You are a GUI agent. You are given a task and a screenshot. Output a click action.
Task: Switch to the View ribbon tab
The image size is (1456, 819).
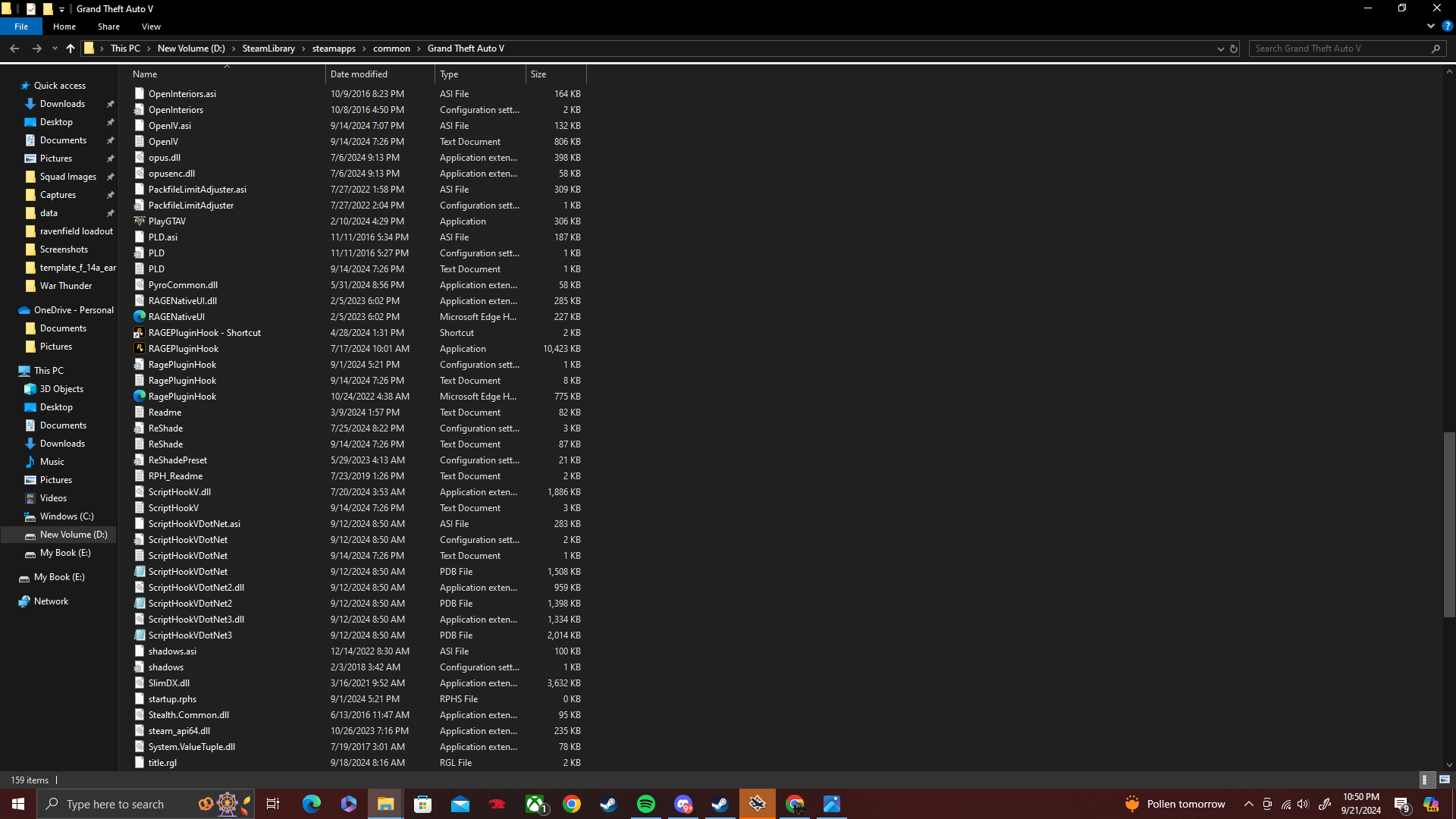point(151,27)
